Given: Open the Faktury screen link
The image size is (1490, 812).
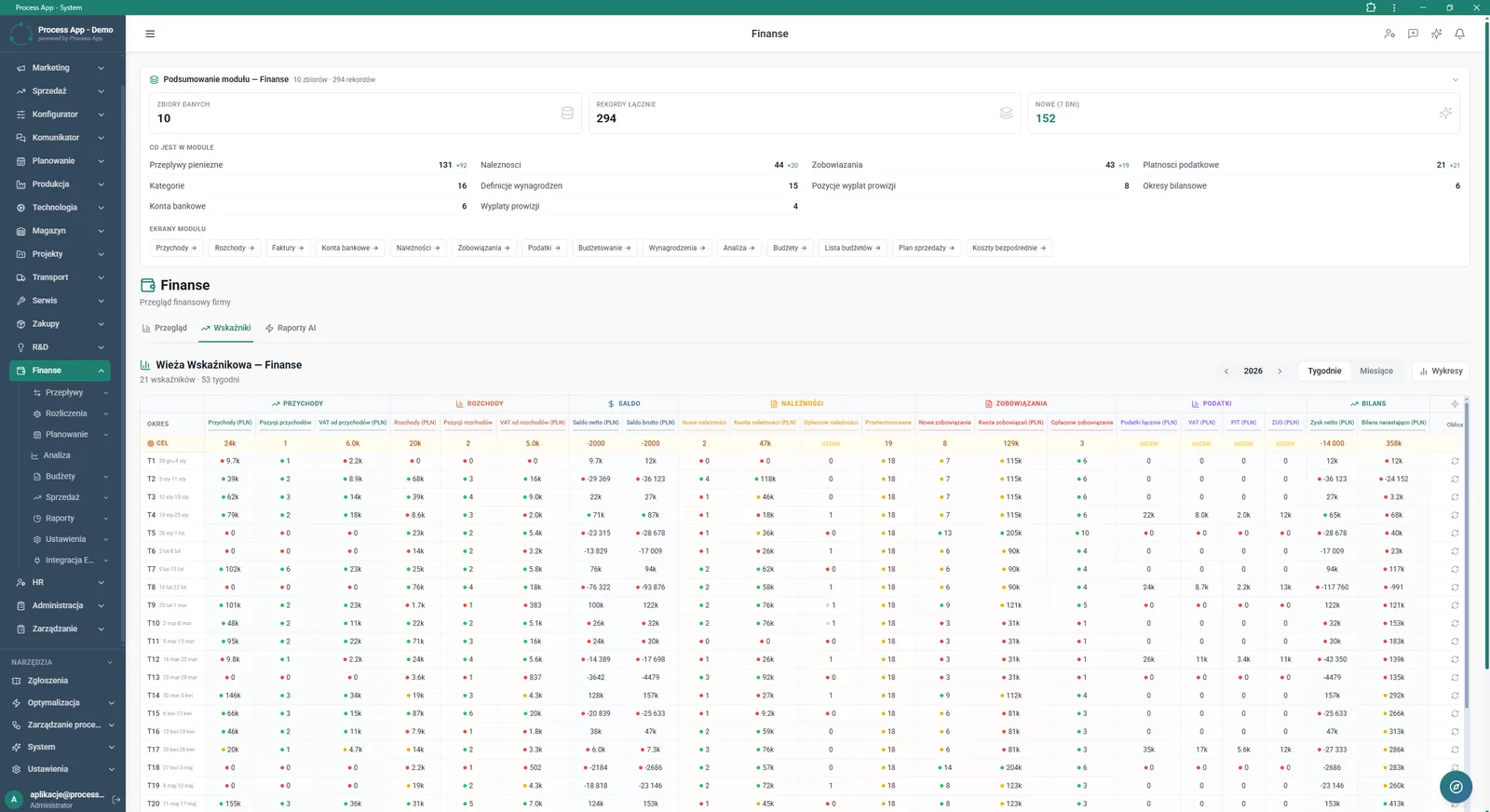Looking at the screenshot, I should [288, 248].
